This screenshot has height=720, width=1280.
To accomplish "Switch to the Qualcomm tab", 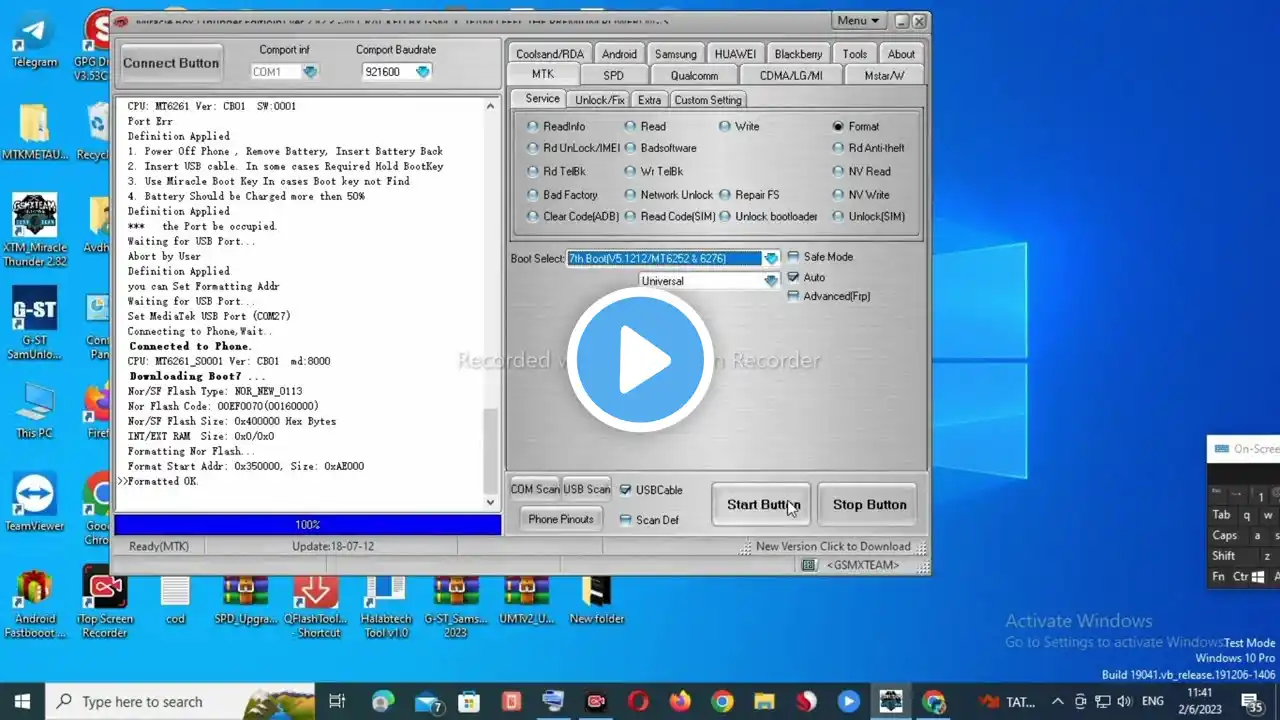I will click(x=694, y=76).
